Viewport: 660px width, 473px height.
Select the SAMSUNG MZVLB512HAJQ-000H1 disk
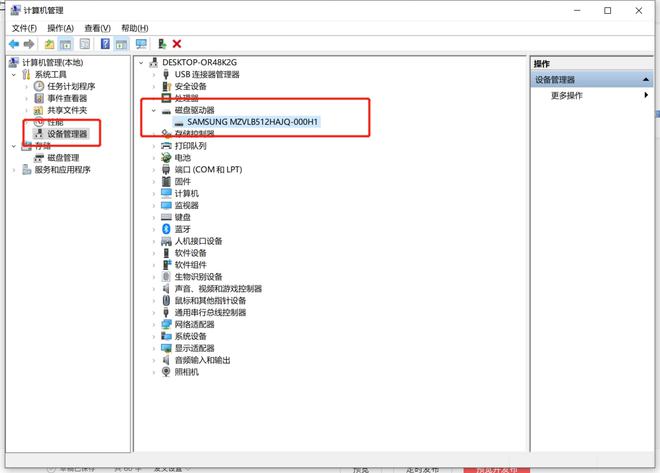click(x=253, y=122)
